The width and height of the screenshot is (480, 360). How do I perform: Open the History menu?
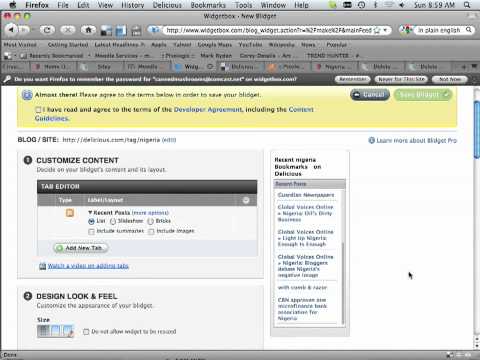click(x=132, y=5)
